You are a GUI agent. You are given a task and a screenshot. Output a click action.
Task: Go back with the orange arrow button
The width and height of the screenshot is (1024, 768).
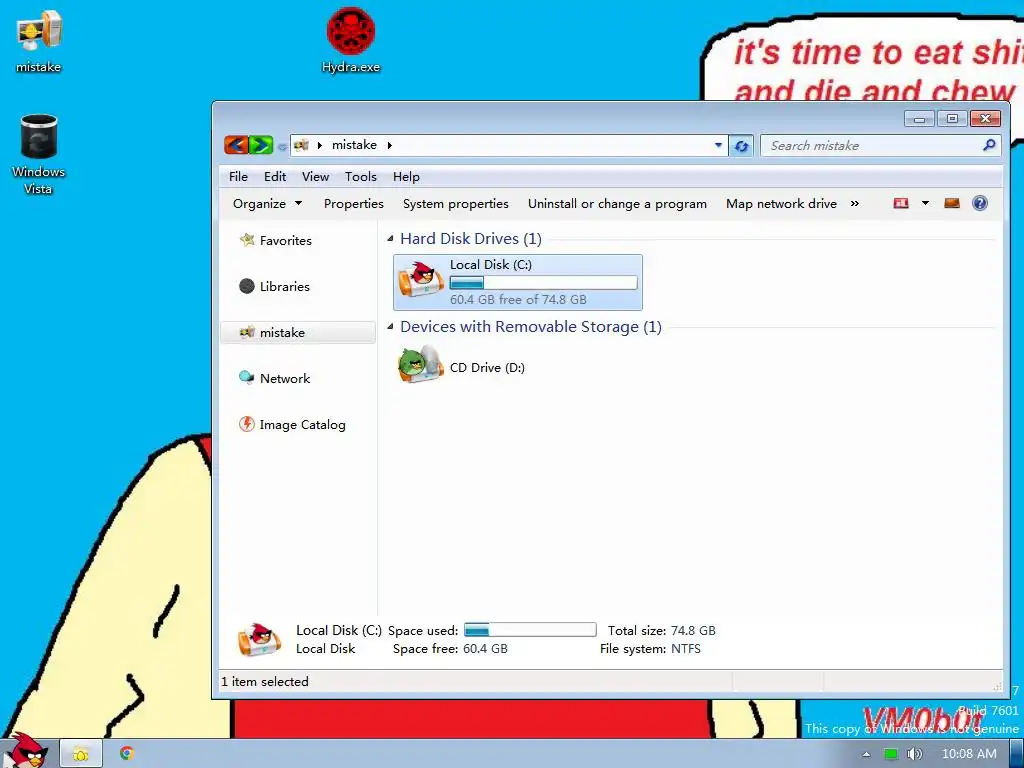tap(236, 145)
